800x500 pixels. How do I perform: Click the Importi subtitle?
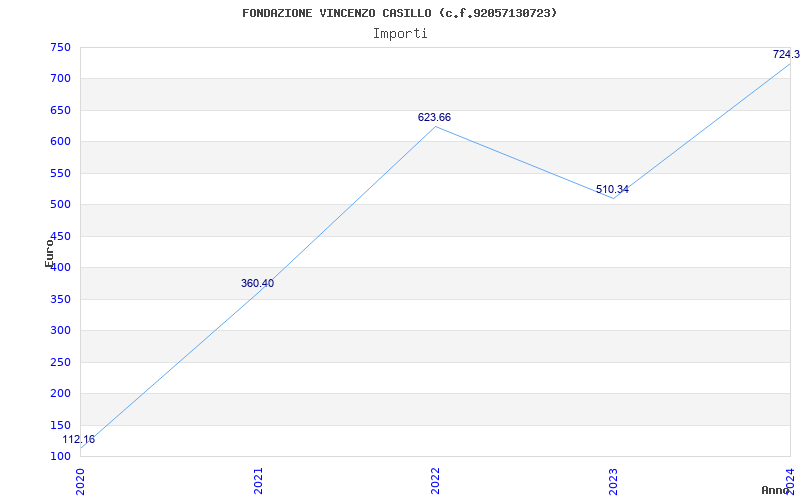point(400,34)
